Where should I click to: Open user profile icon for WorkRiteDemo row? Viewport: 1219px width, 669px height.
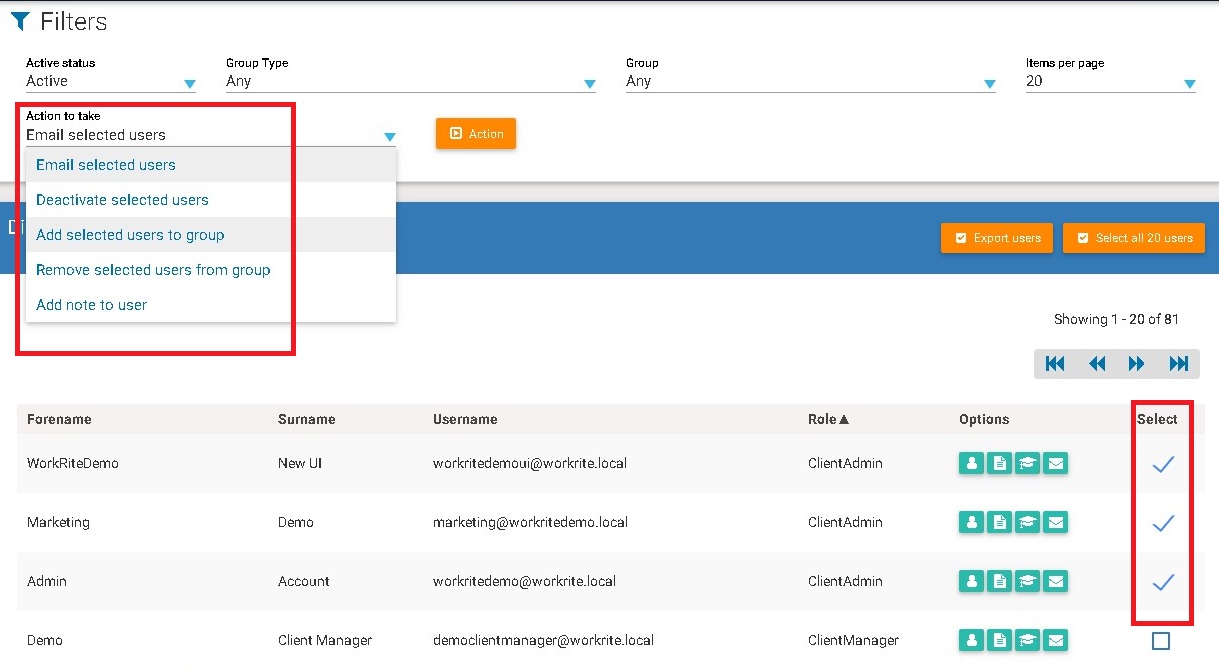(x=971, y=463)
